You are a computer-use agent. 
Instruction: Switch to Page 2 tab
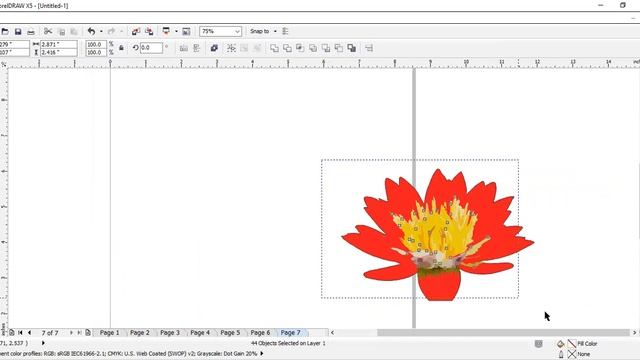pos(140,333)
